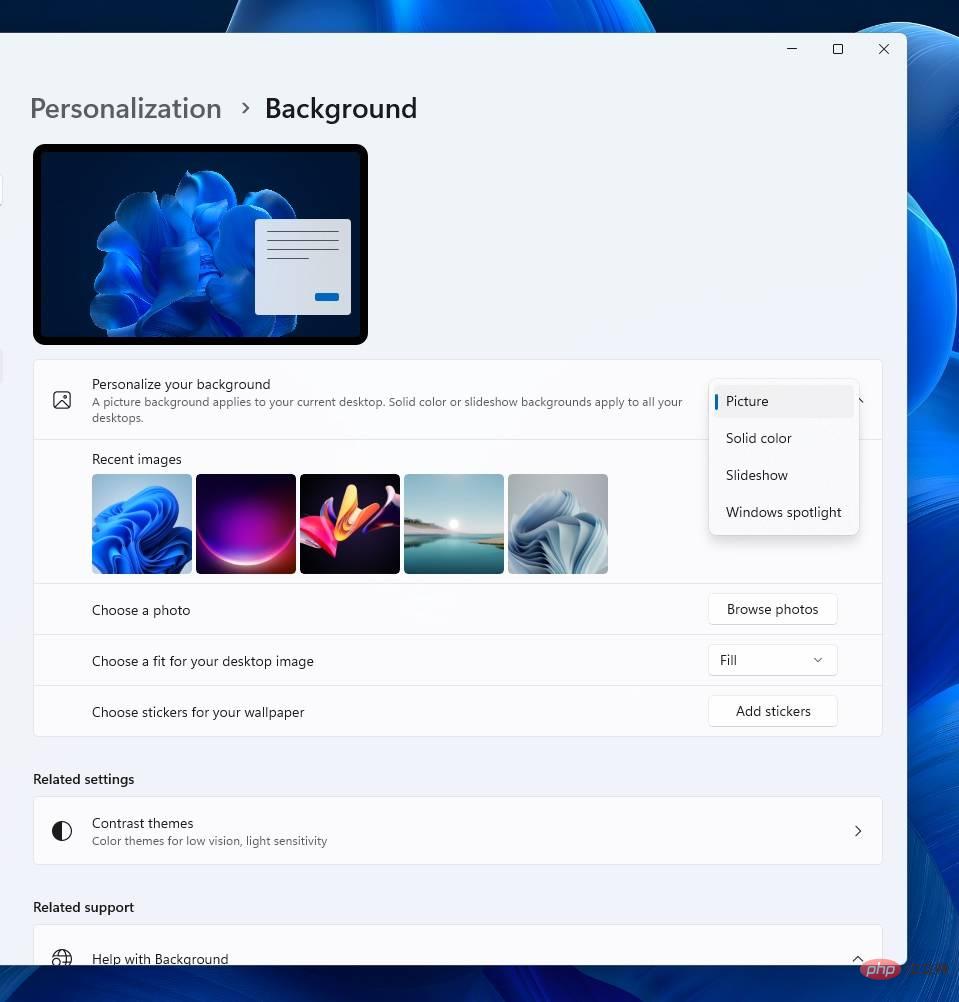Close the Settings window

coord(884,49)
